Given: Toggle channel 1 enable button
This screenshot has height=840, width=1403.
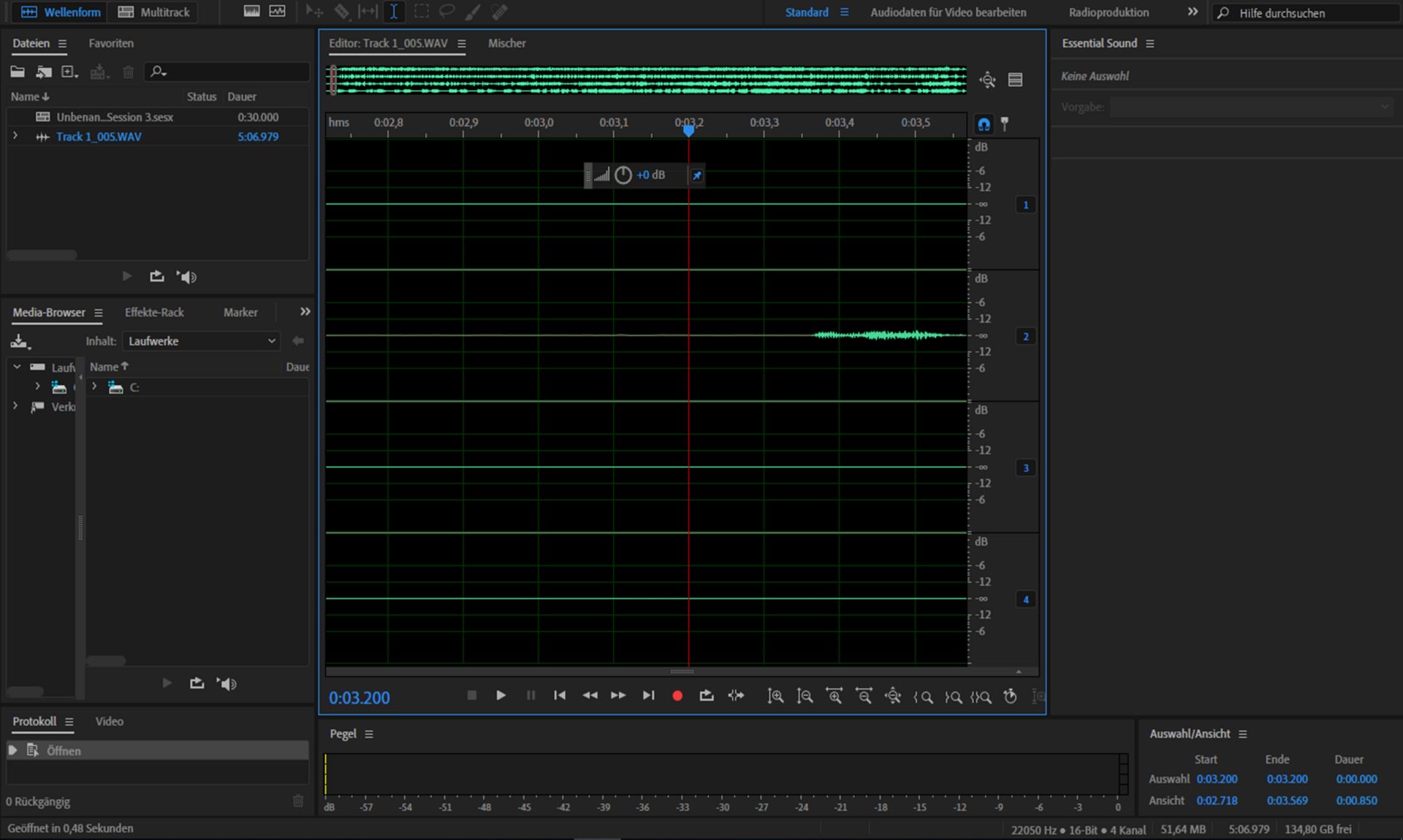Looking at the screenshot, I should [1025, 205].
